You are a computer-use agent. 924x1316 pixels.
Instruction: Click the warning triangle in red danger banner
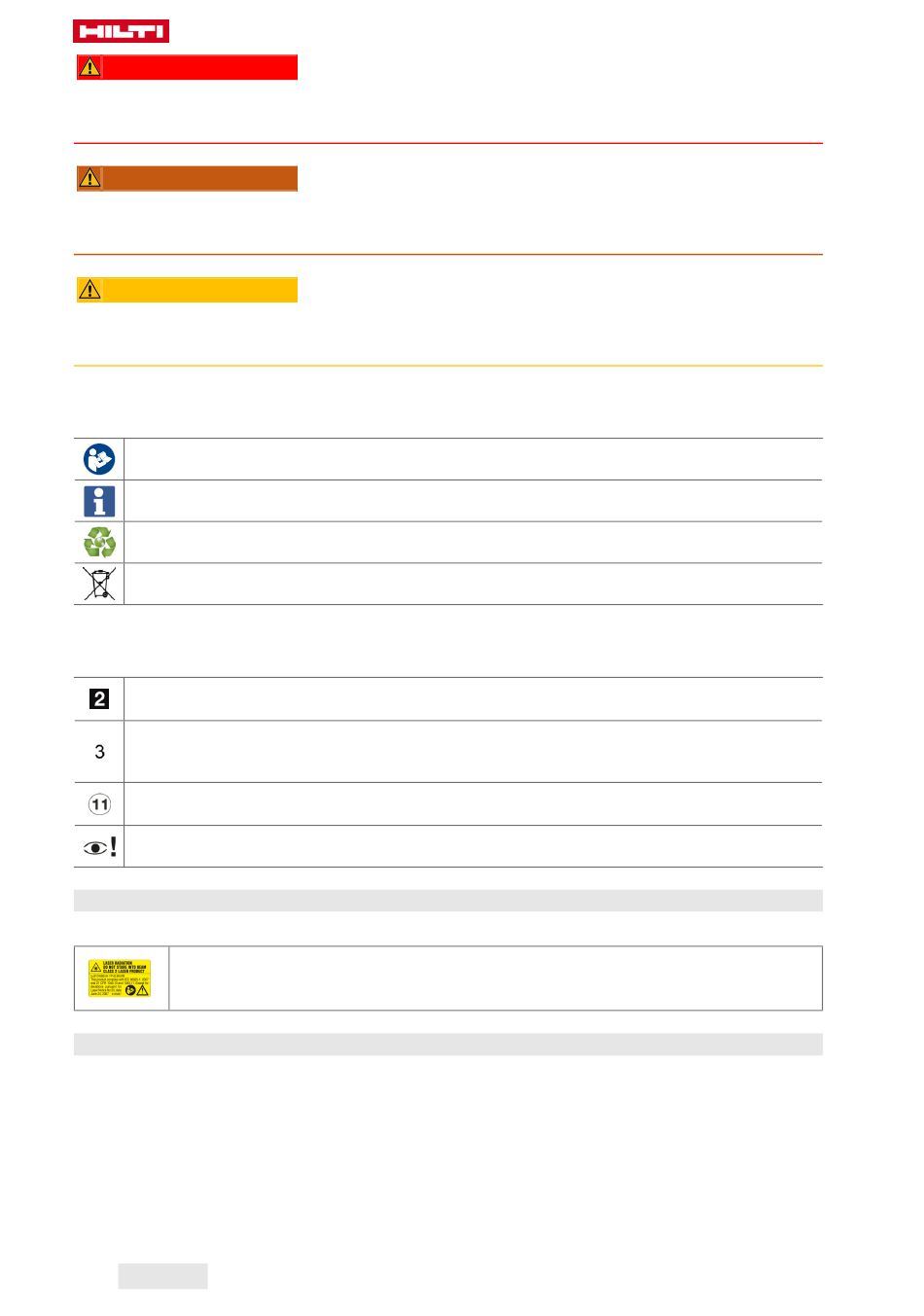[89, 67]
